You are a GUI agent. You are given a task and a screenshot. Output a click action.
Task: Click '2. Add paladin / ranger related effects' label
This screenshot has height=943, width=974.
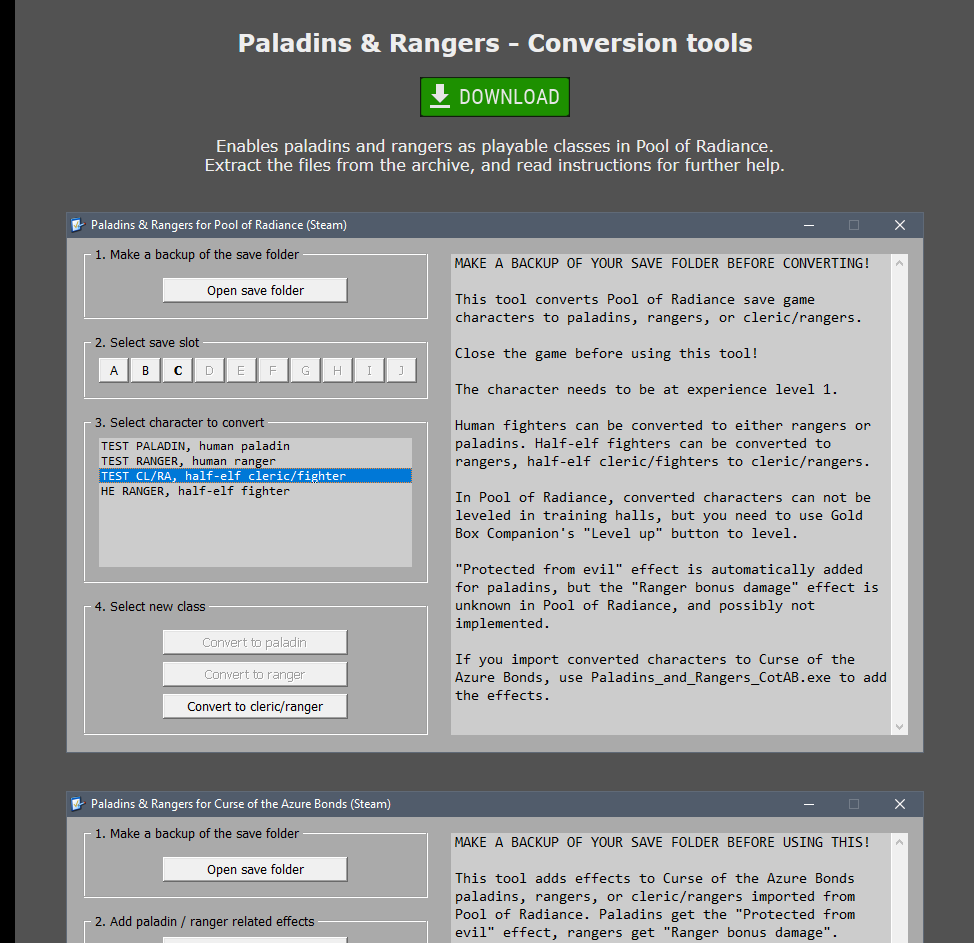(204, 921)
